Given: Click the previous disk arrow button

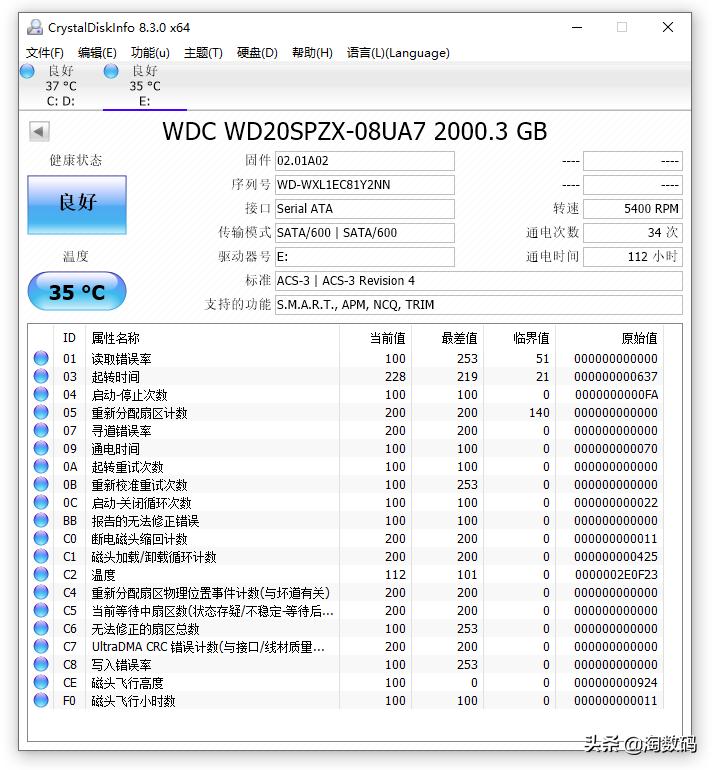Looking at the screenshot, I should pos(39,131).
